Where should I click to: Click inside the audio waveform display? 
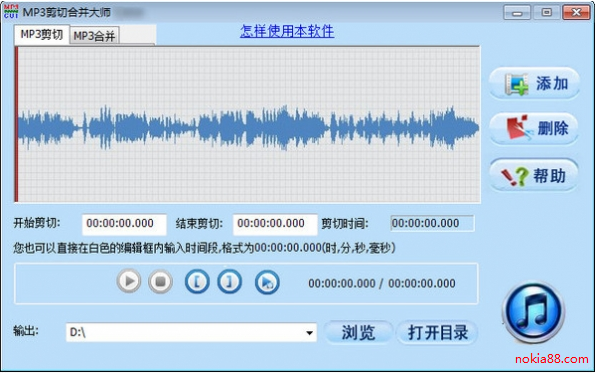point(247,124)
